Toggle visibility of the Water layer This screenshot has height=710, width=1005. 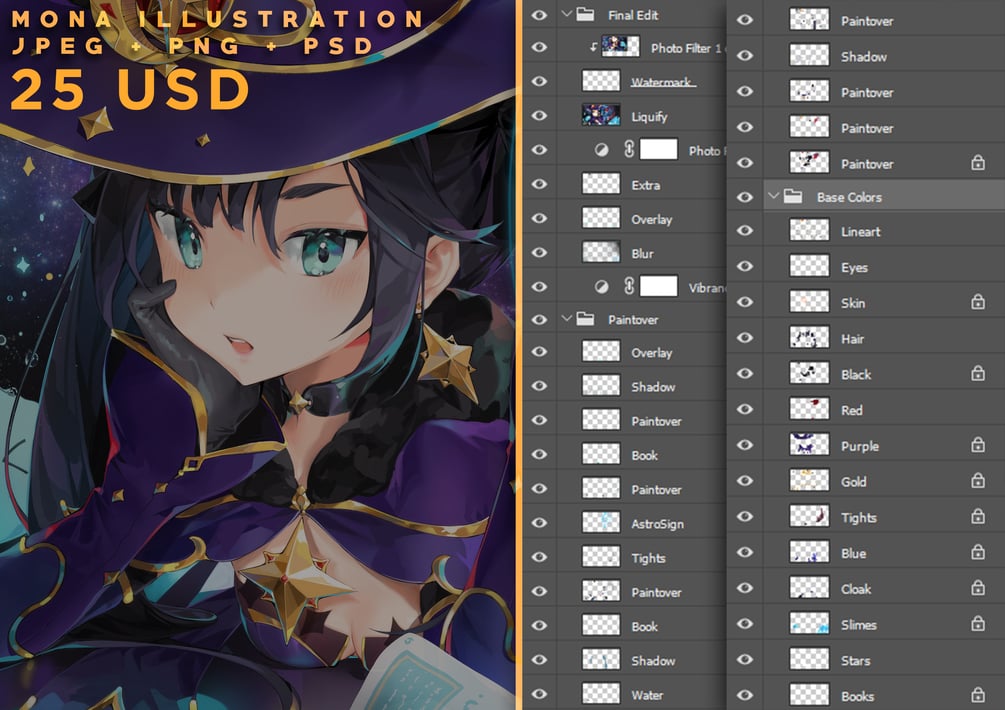(x=539, y=694)
